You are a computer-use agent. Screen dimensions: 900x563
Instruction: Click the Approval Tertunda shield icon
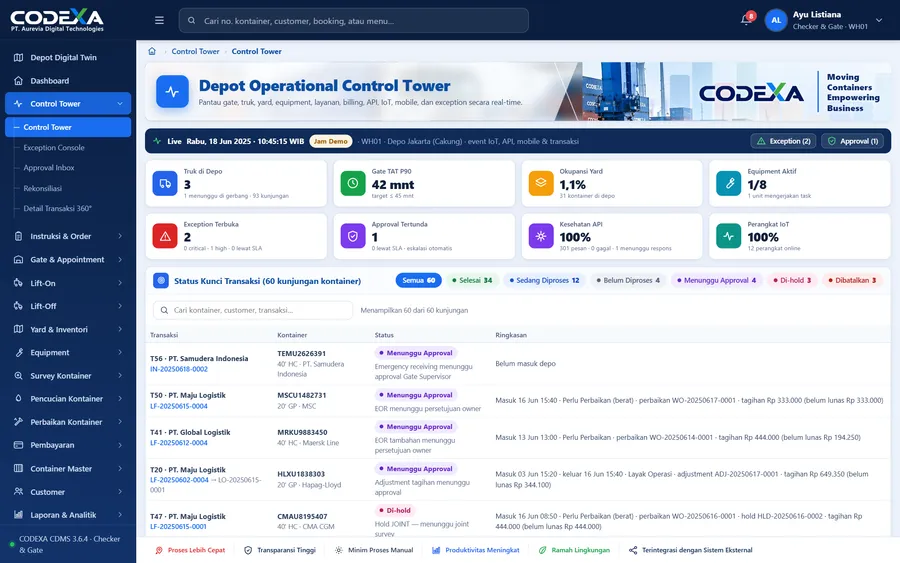[x=353, y=236]
